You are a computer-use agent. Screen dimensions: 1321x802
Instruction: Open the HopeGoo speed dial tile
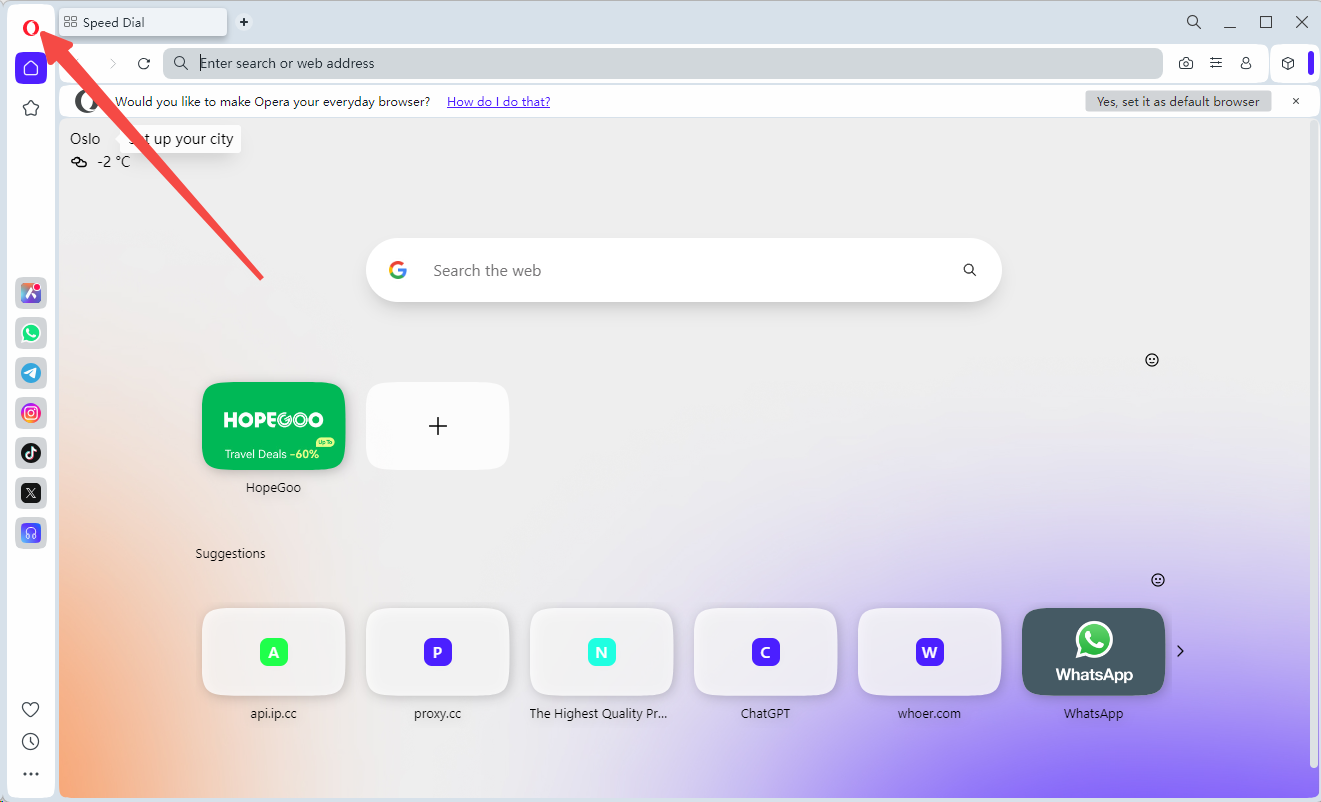[x=273, y=426]
